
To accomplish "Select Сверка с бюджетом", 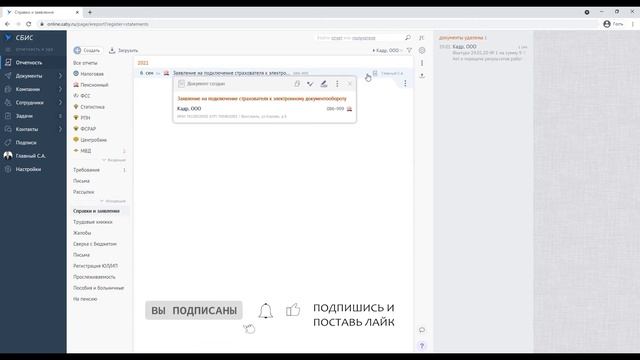I will coord(95,244).
